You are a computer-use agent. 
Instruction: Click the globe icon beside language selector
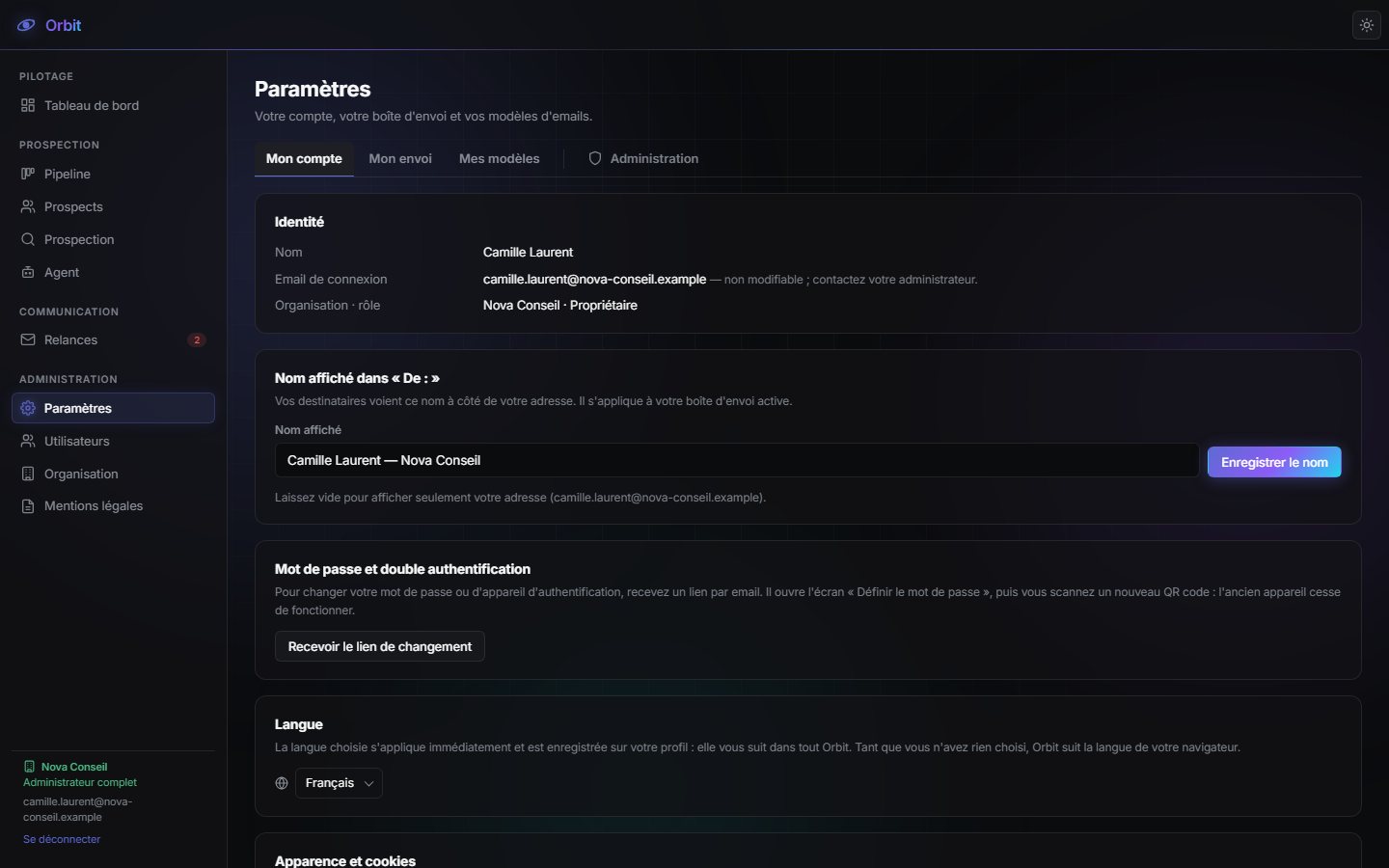tap(282, 783)
